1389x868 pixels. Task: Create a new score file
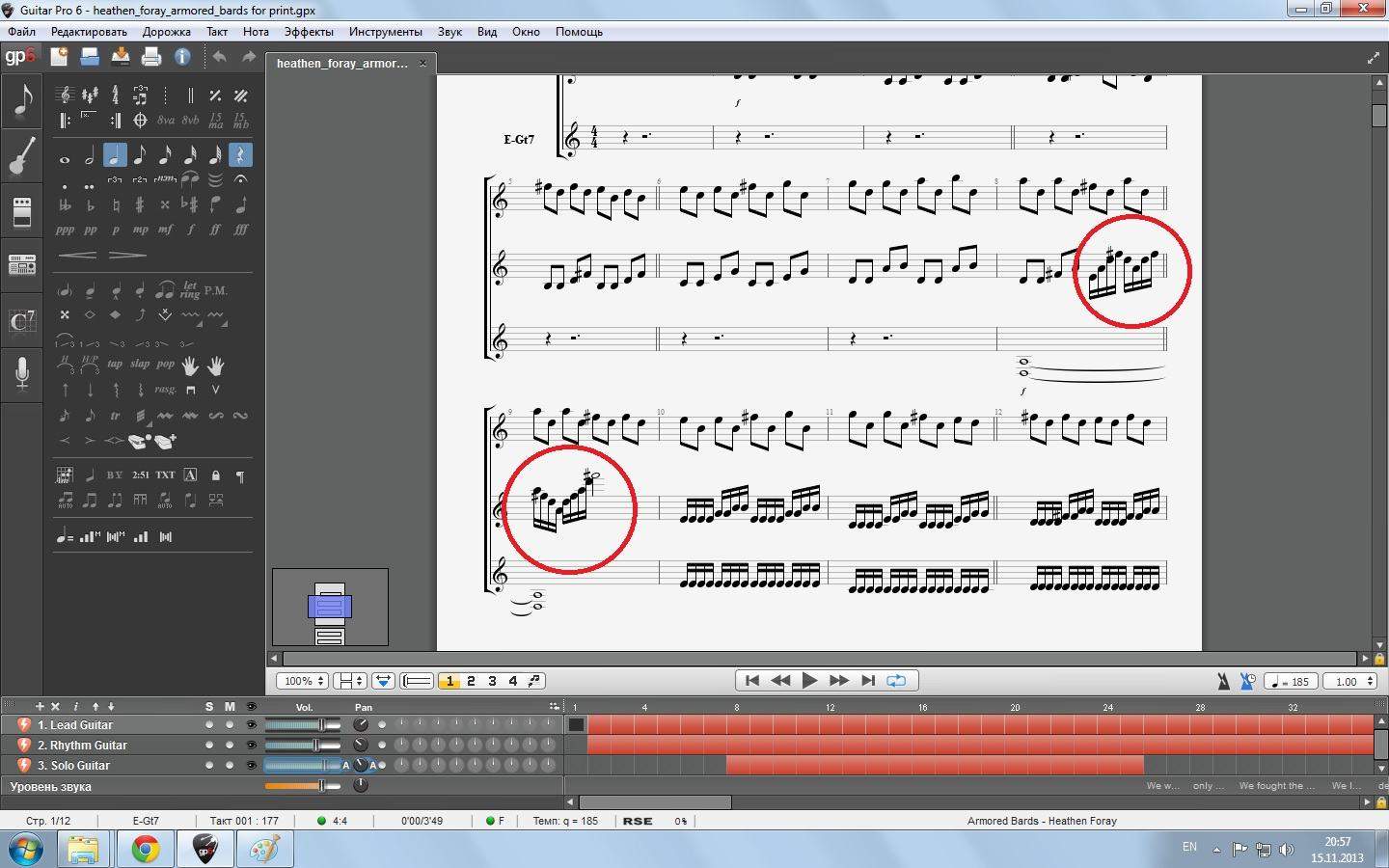60,57
